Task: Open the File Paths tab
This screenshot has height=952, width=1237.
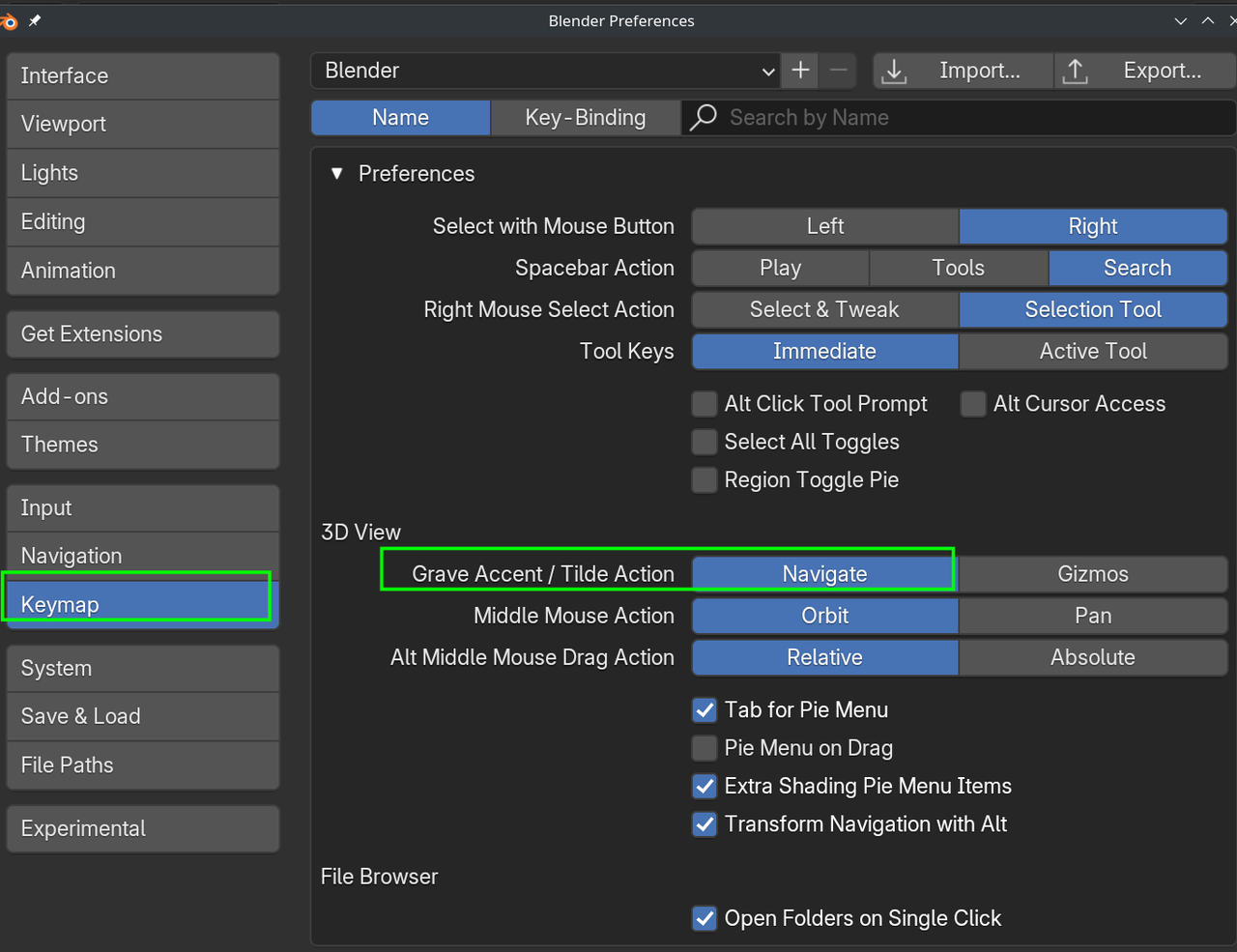Action: [143, 765]
